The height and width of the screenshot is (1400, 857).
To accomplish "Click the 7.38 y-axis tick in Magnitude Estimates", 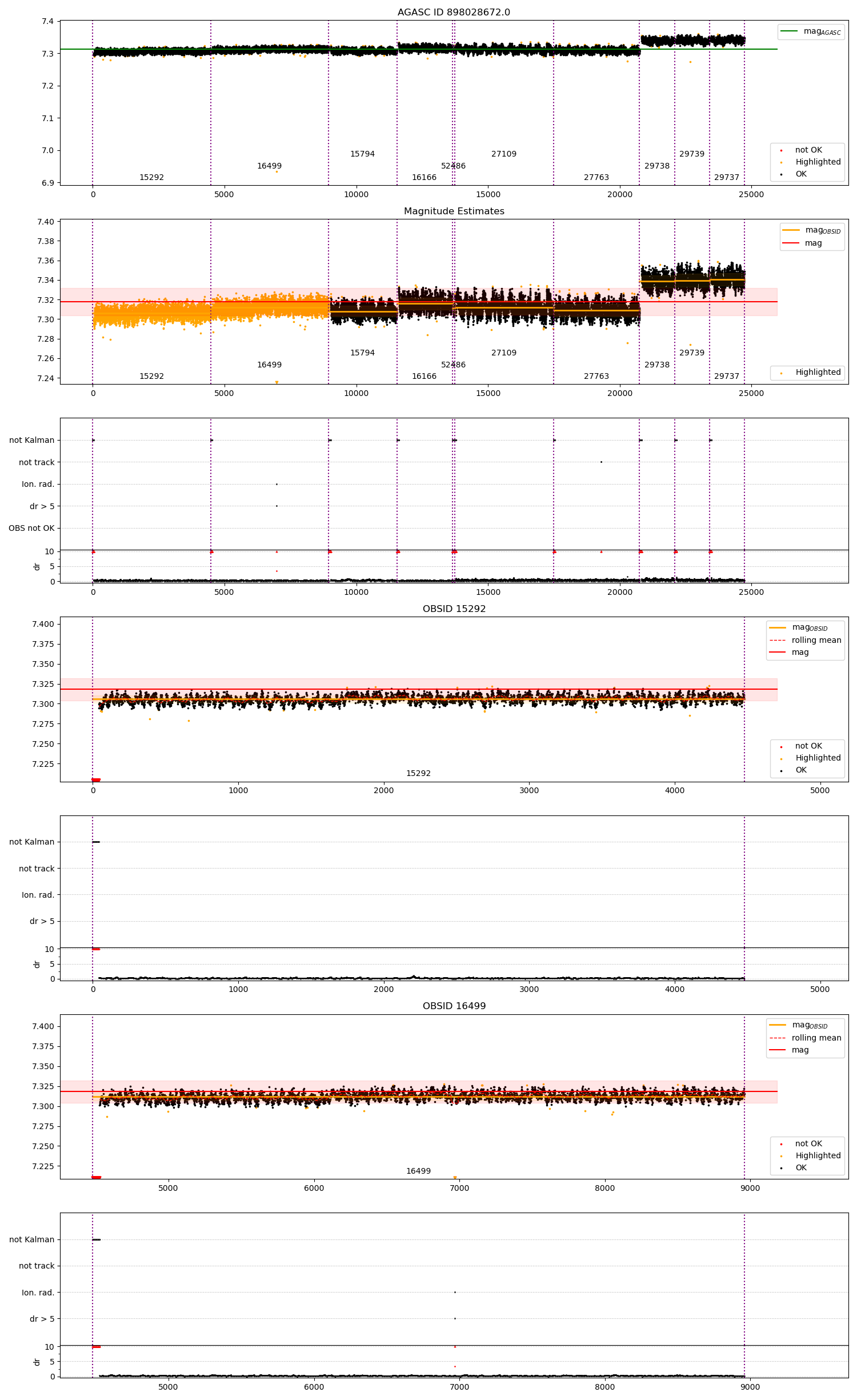I will tap(45, 241).
